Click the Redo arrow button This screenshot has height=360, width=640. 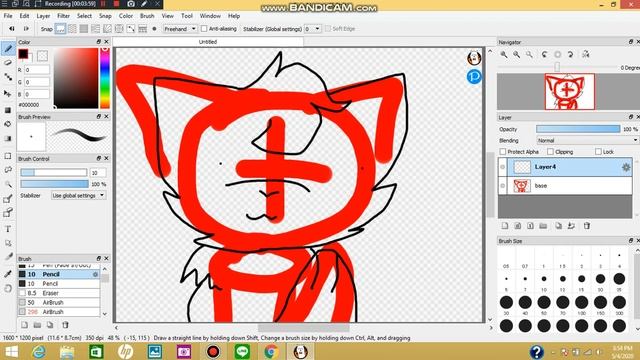point(26,29)
